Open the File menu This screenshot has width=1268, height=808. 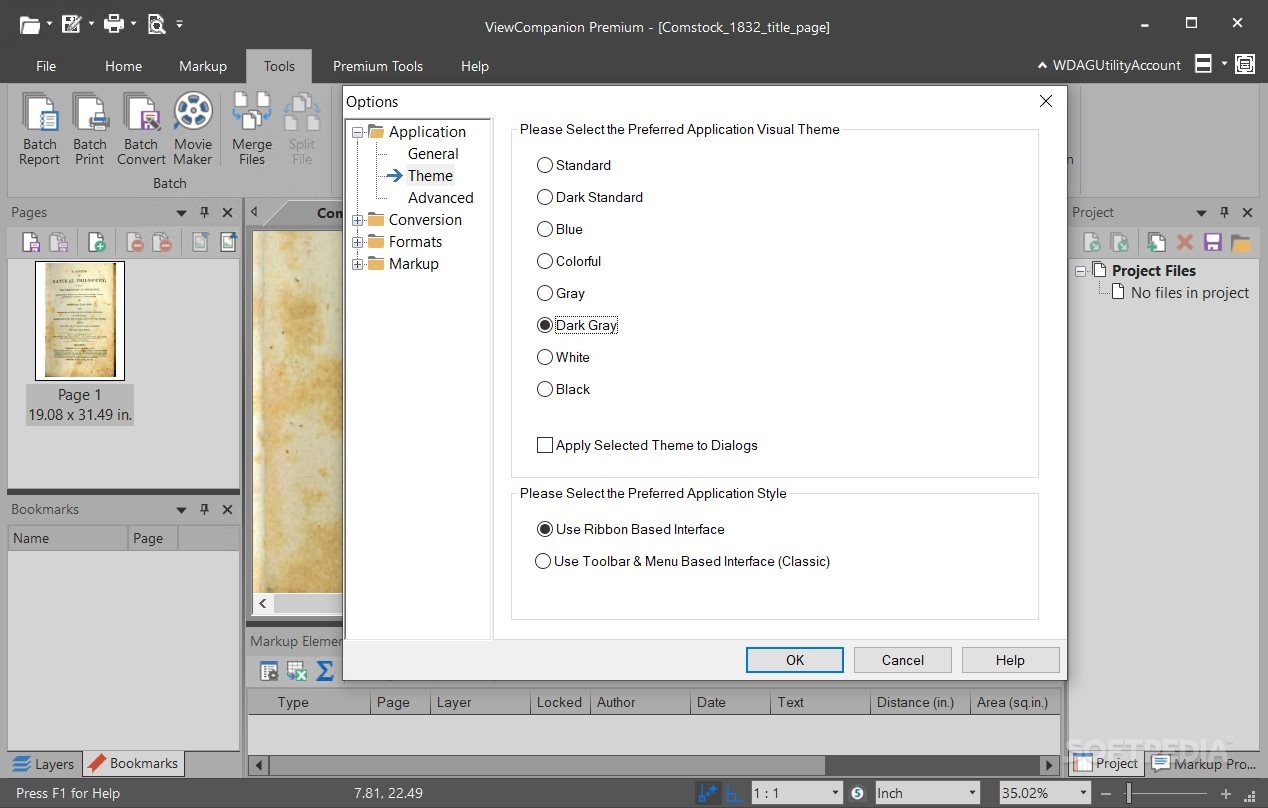pos(46,66)
